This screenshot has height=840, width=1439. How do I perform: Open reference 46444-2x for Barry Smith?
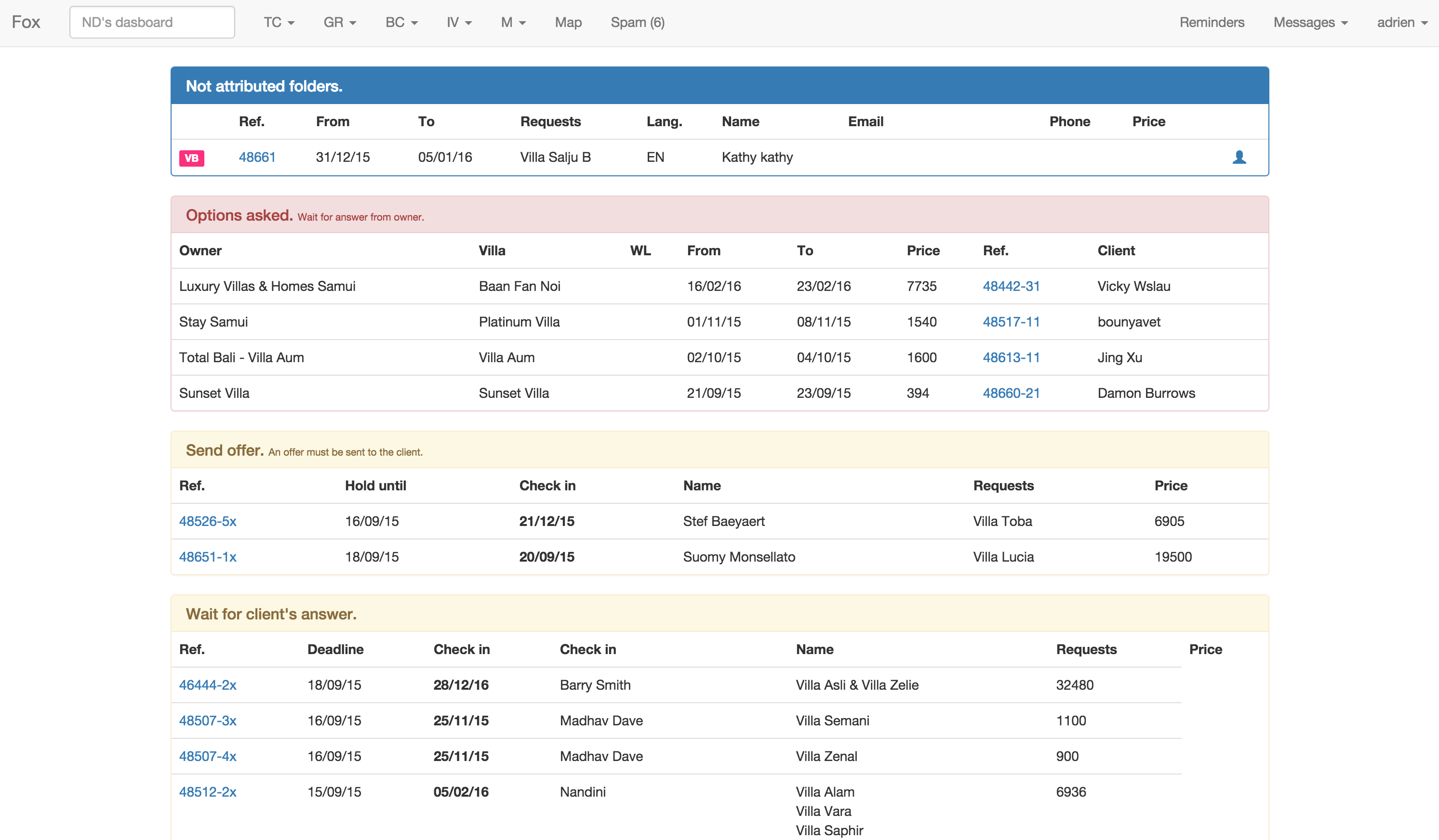coord(207,685)
